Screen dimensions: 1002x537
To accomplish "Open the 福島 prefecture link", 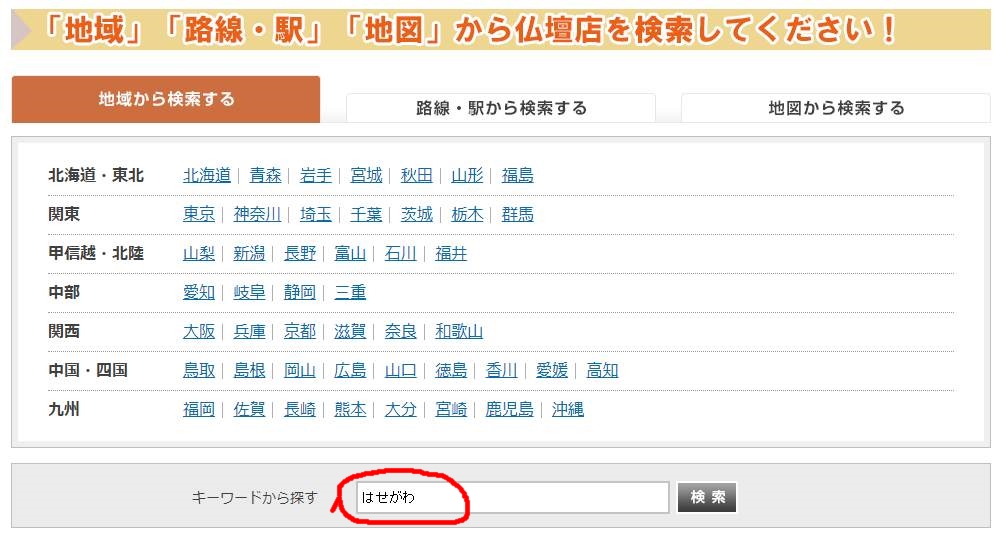I will pyautogui.click(x=517, y=175).
